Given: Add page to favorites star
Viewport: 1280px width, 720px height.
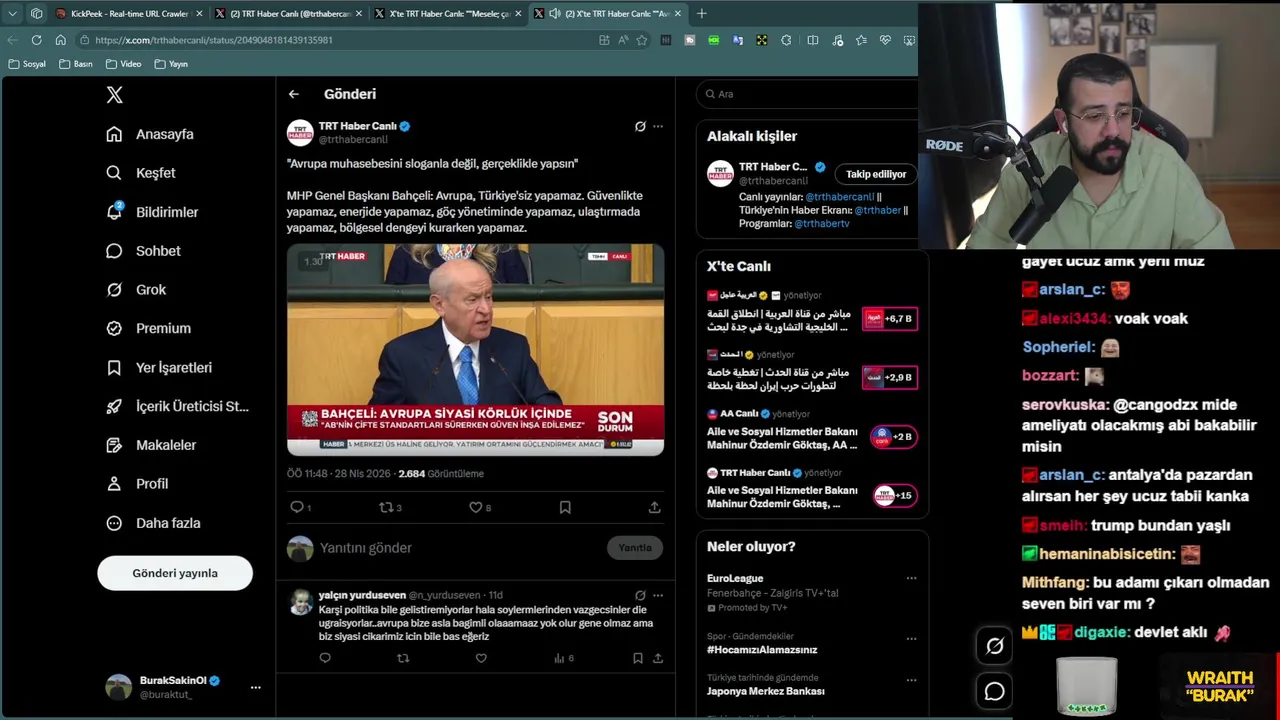Looking at the screenshot, I should [x=642, y=40].
